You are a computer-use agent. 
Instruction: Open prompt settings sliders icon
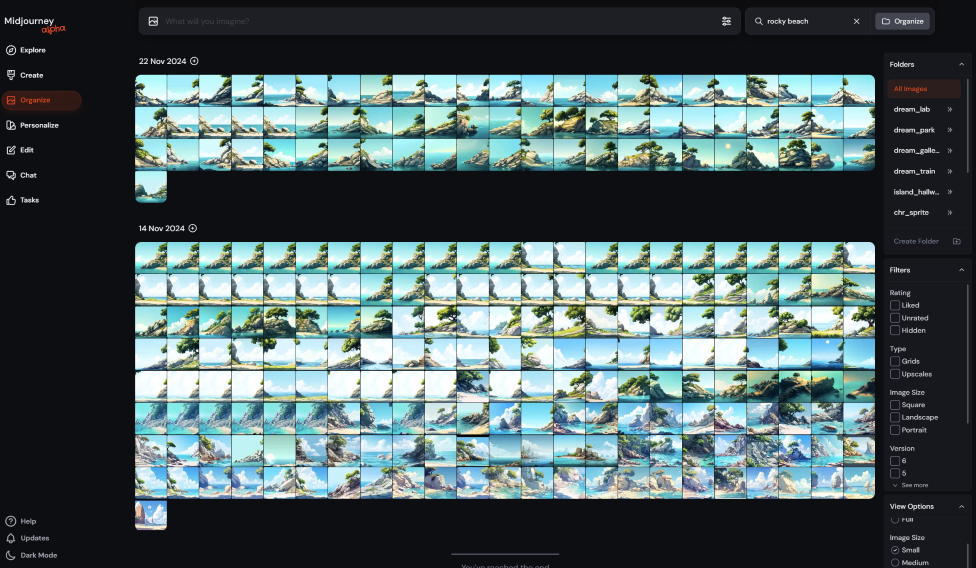point(726,21)
